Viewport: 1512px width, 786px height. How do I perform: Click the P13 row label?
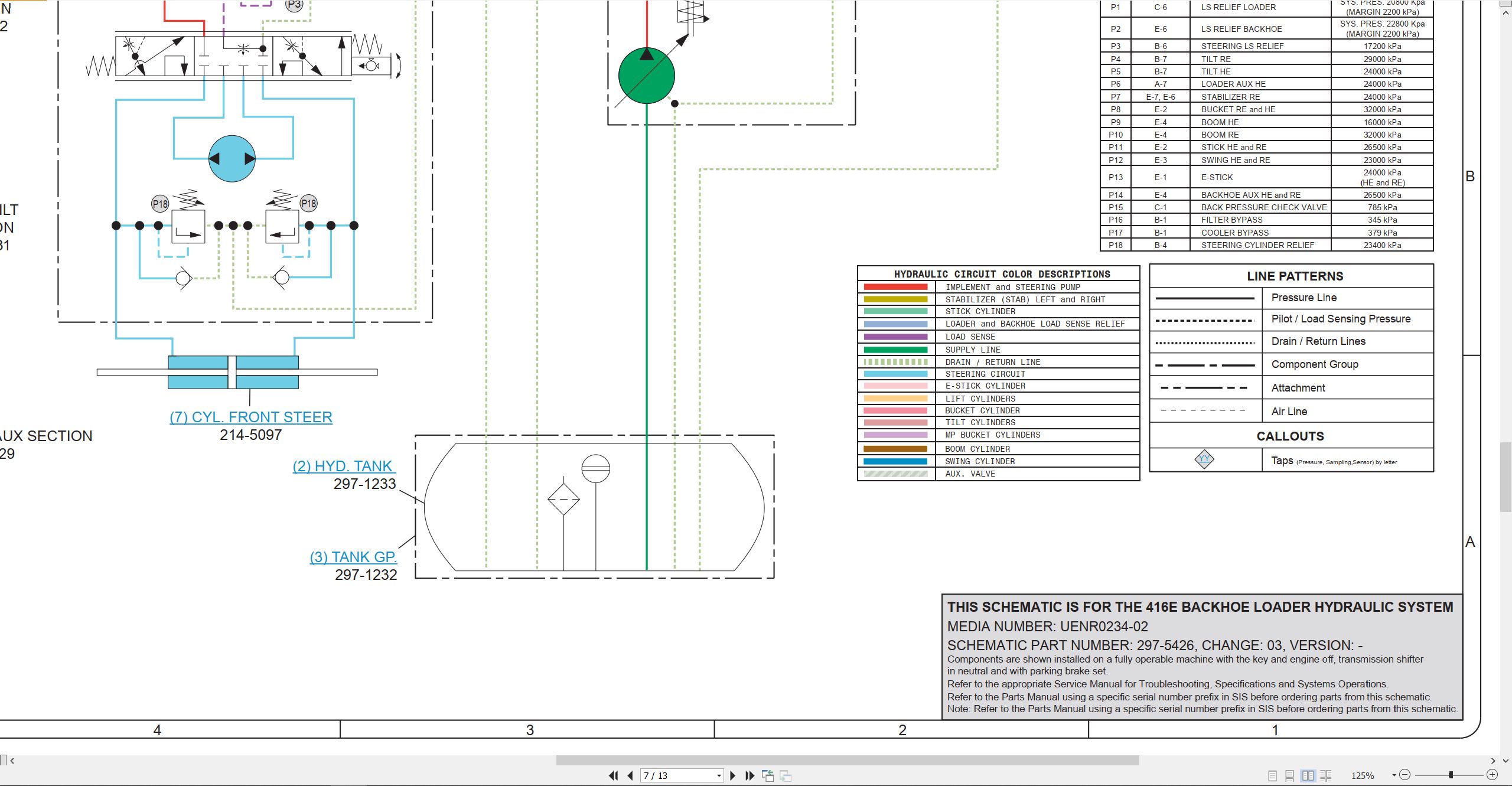tap(1115, 177)
